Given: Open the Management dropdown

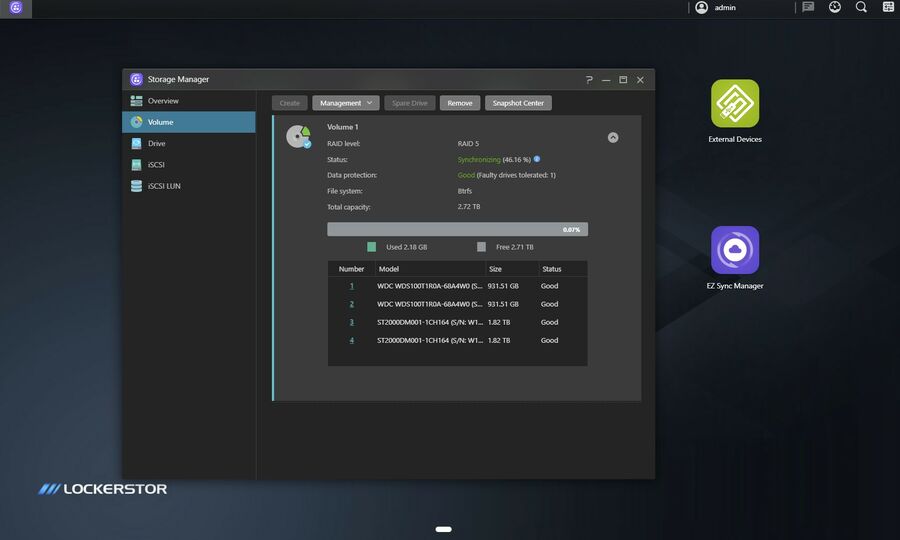Looking at the screenshot, I should (346, 103).
